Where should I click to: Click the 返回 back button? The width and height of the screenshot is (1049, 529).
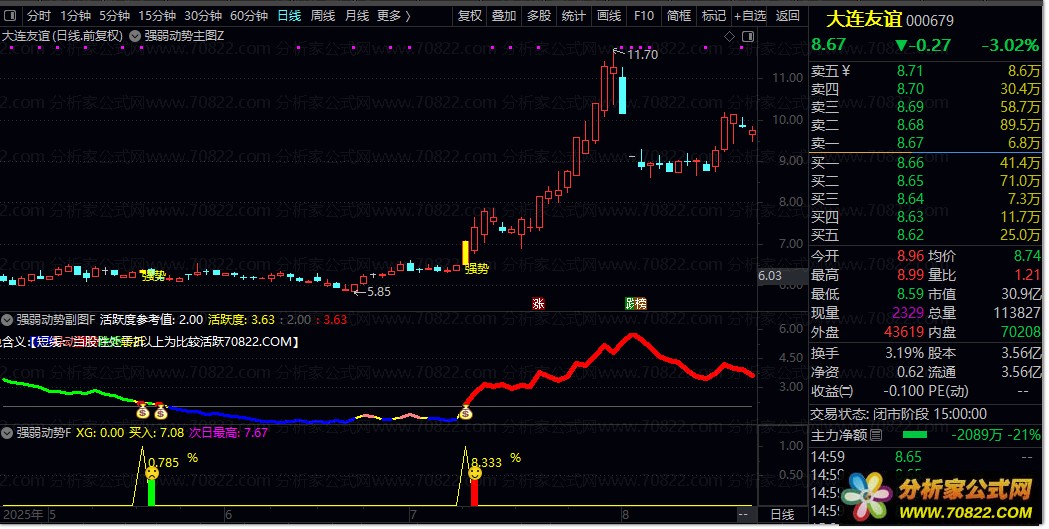(787, 15)
